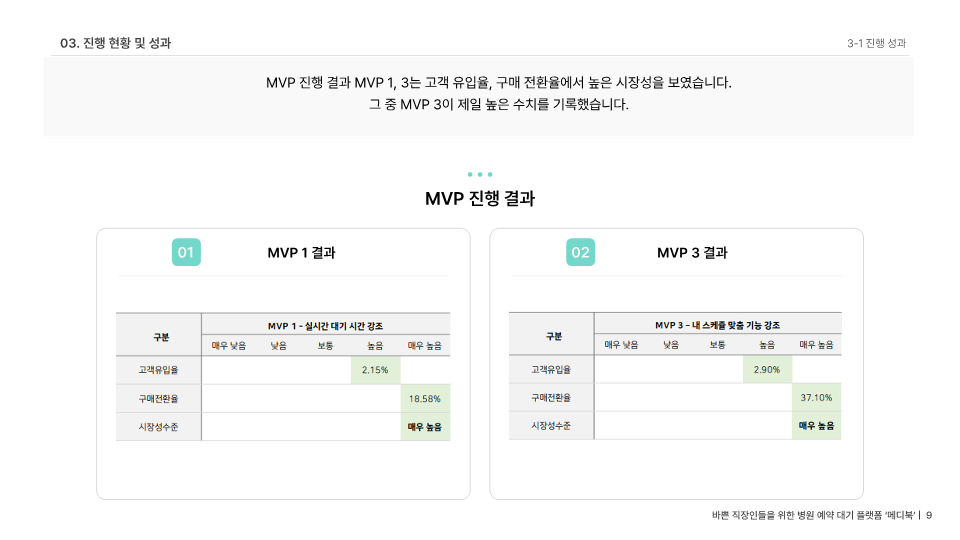Click the 37.10% purchase conversion cell
Viewport: 960px width, 540px height.
click(x=816, y=397)
